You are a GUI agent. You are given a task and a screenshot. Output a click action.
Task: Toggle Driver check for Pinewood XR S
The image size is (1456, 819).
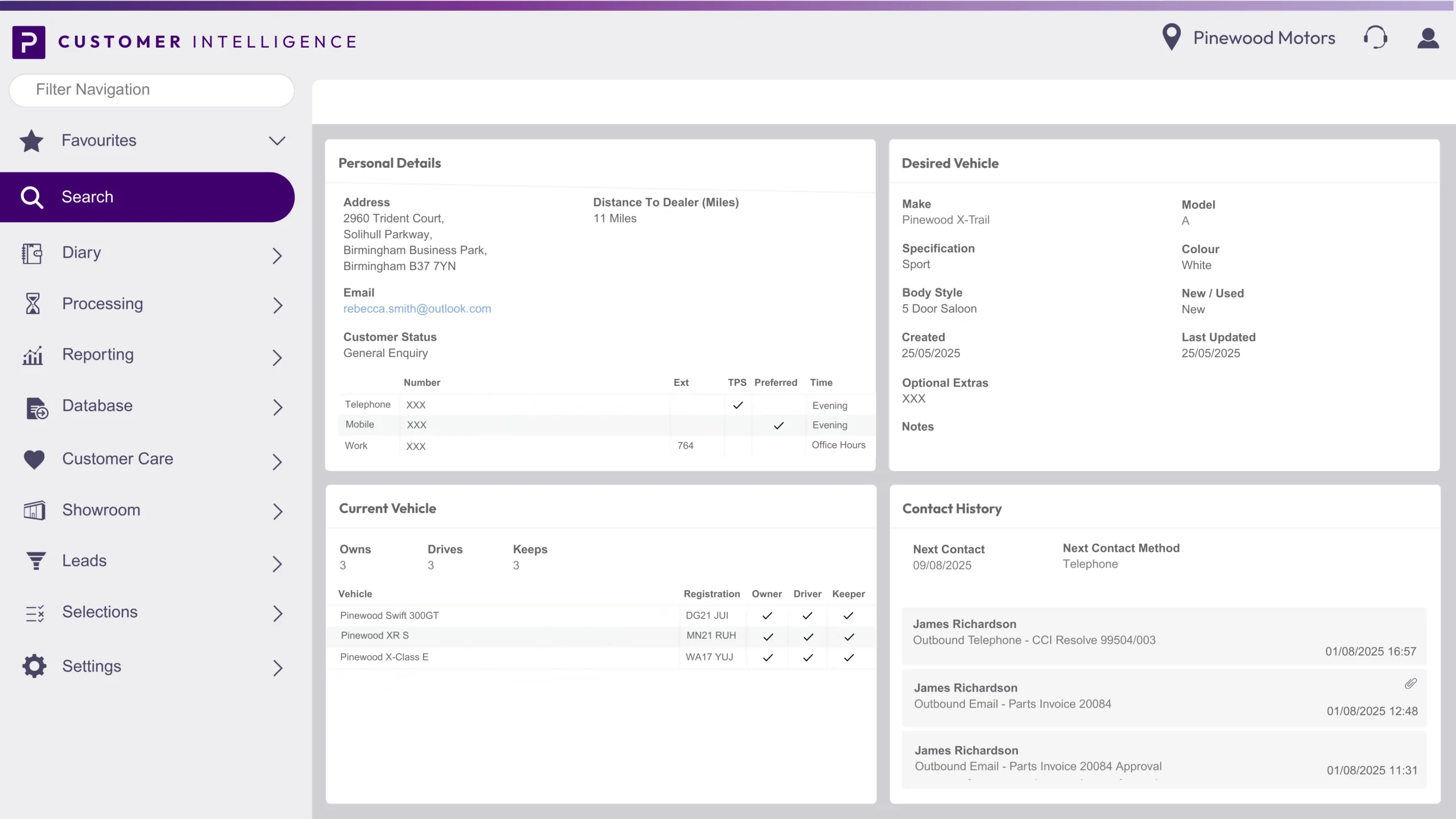808,637
